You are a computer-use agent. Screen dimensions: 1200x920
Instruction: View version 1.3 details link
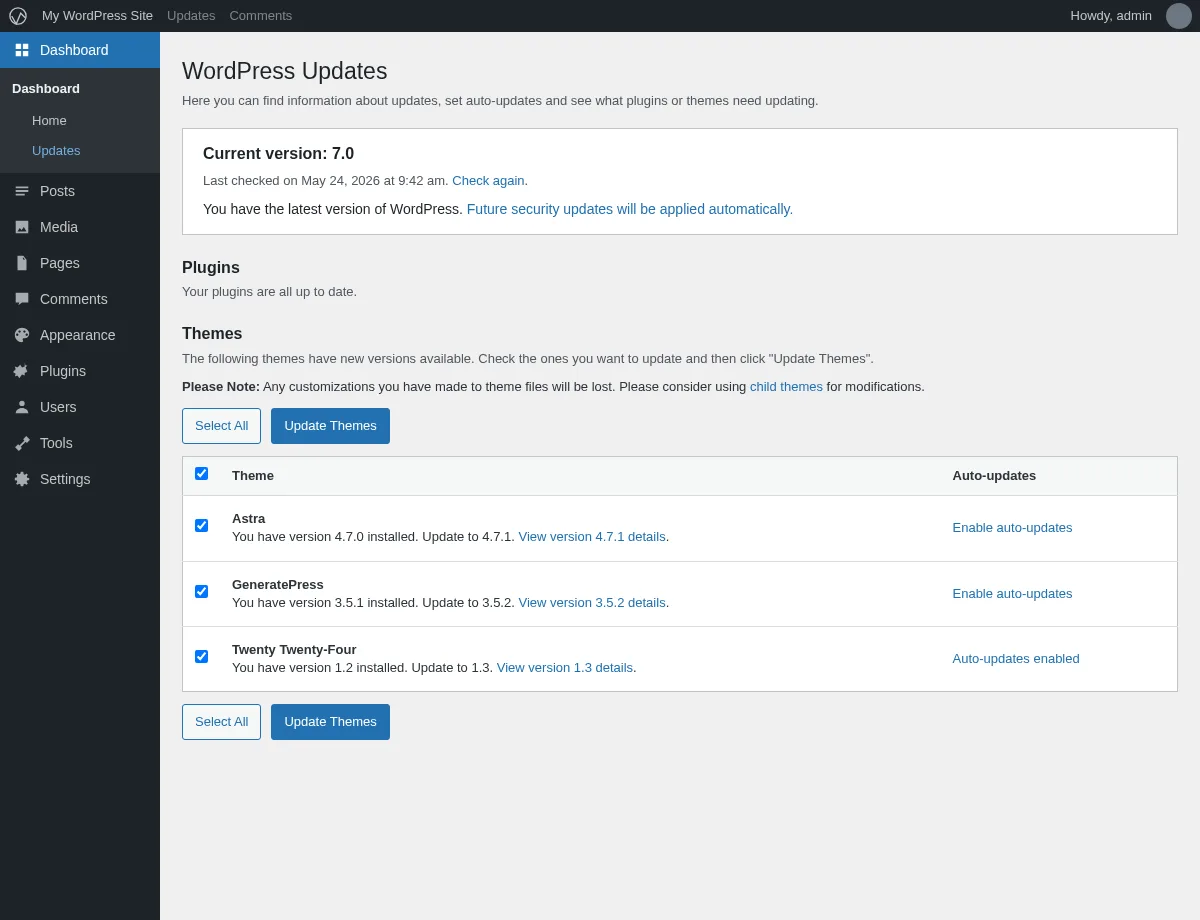point(565,668)
